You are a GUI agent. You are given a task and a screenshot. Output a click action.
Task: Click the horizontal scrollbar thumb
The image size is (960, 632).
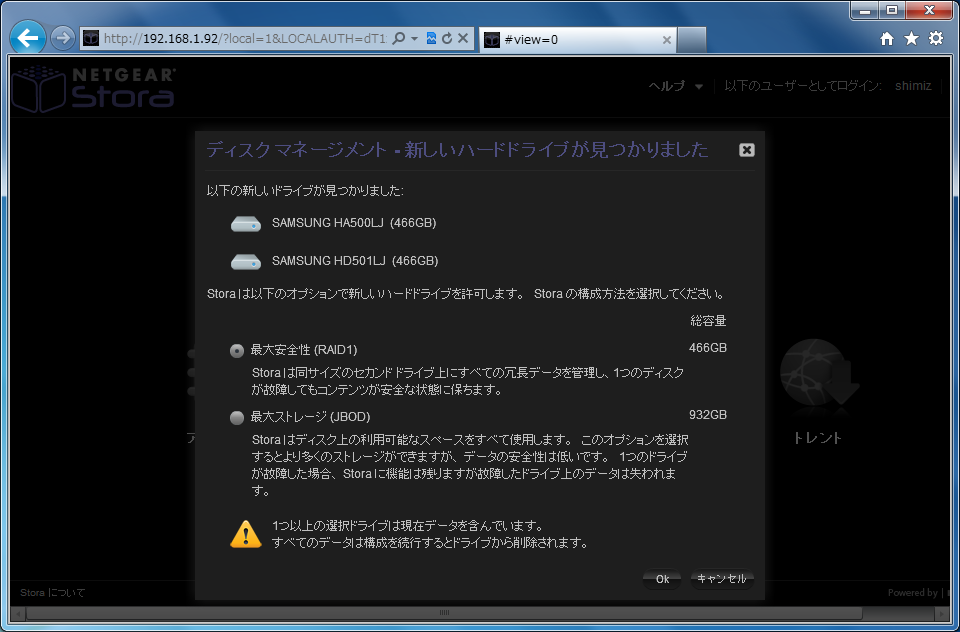[445, 612]
